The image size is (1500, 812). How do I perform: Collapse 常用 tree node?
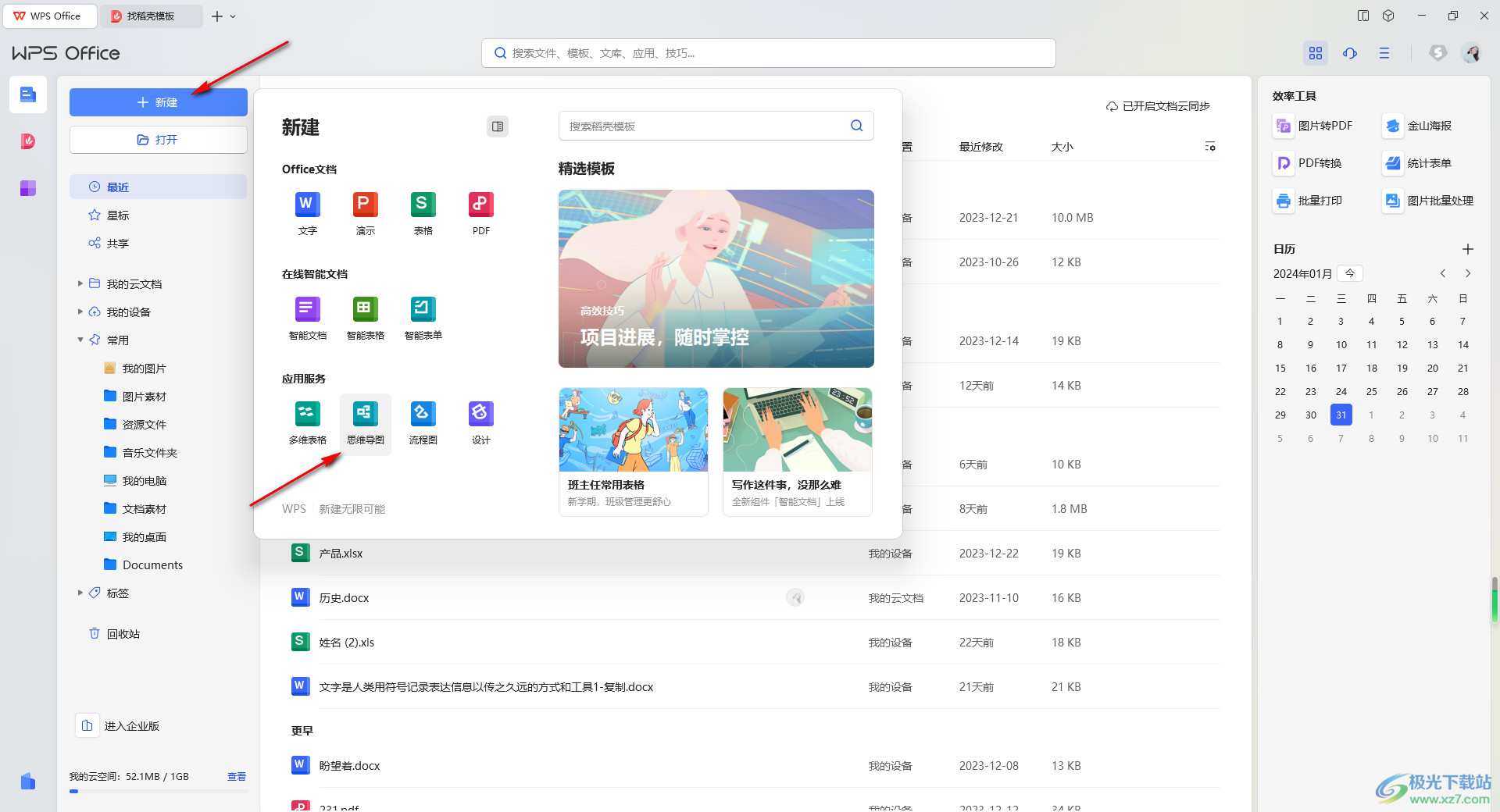coord(80,340)
